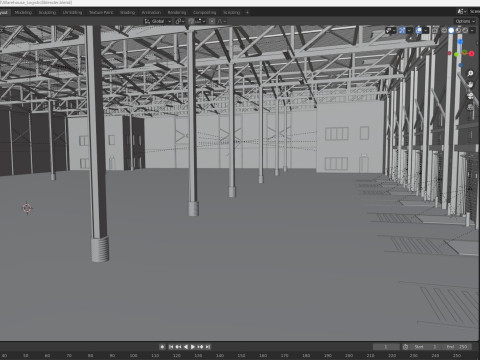Play the animation forward

tap(193, 347)
